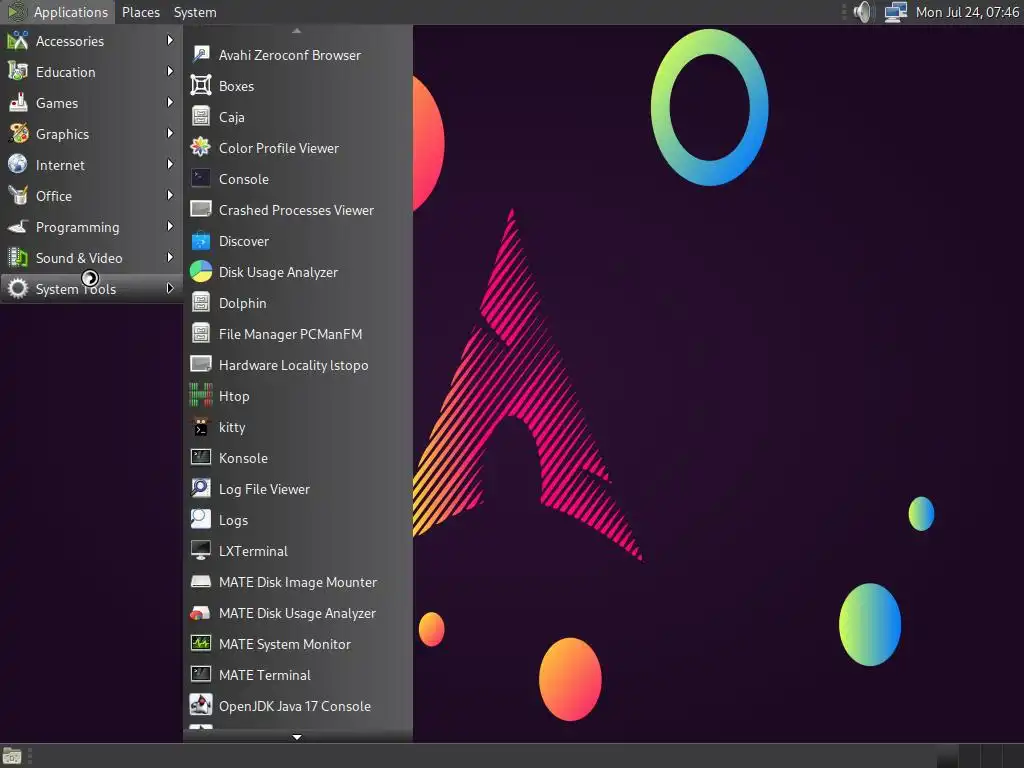
Task: Open the System menu in top panel
Action: point(195,12)
